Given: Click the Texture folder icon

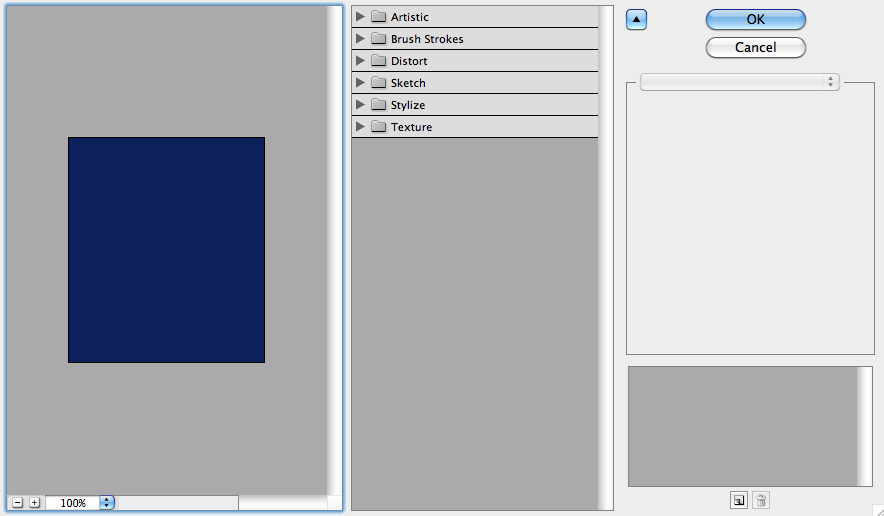Looking at the screenshot, I should pyautogui.click(x=378, y=127).
